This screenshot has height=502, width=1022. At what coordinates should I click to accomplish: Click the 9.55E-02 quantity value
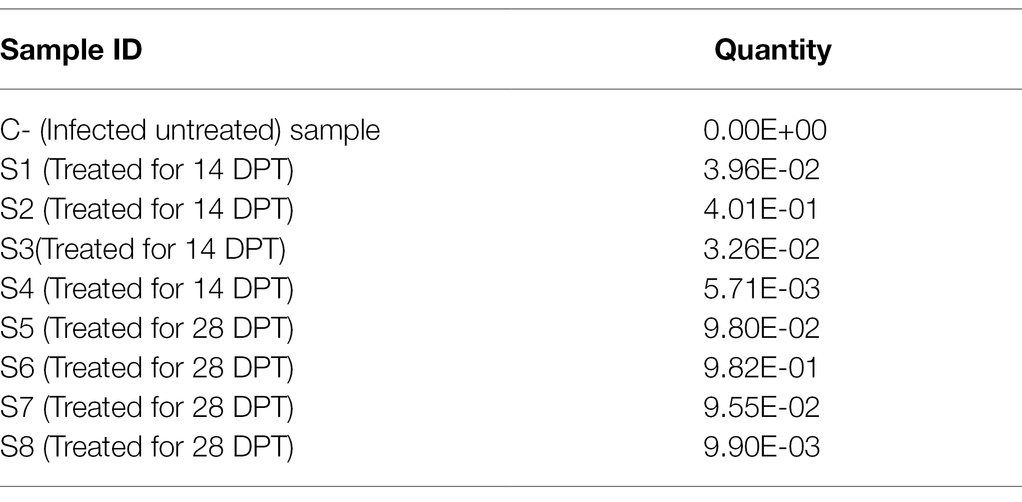pos(761,408)
